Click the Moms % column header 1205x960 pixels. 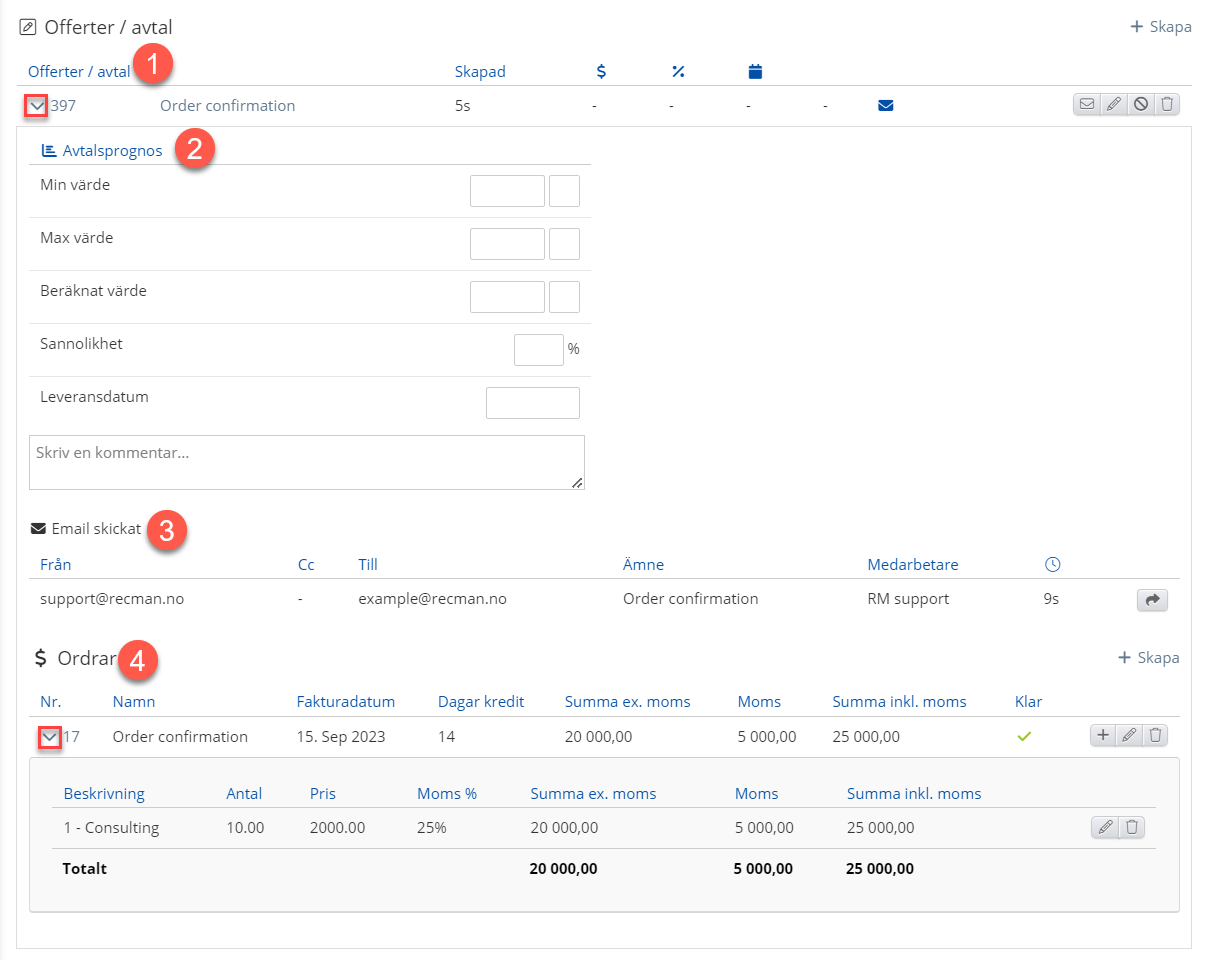[x=447, y=794]
